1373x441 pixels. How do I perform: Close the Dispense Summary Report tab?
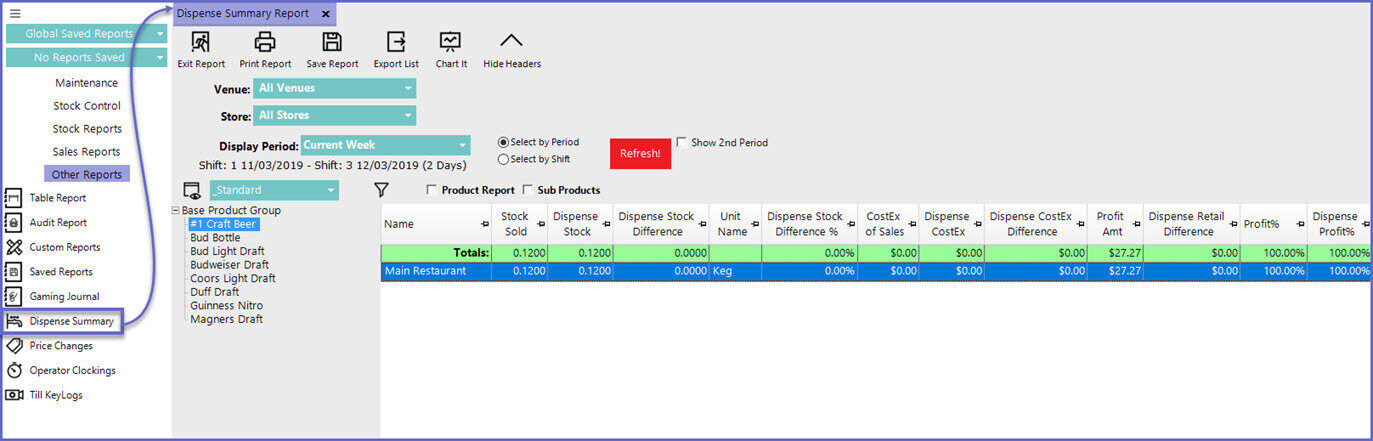click(325, 14)
